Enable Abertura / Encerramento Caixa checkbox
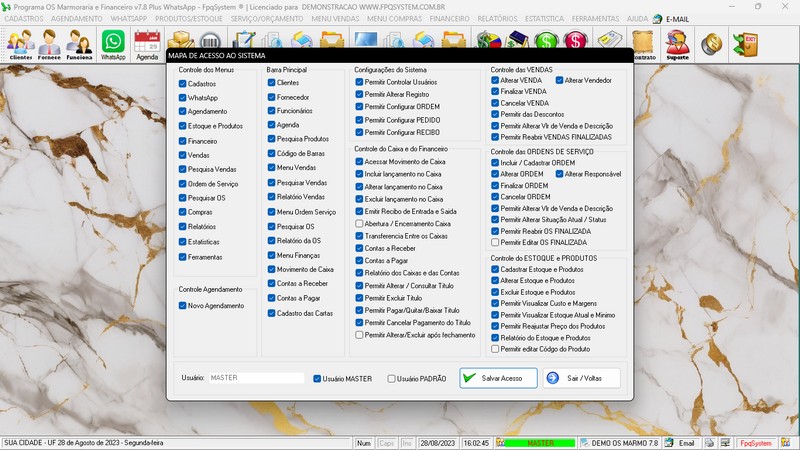 tap(359, 223)
